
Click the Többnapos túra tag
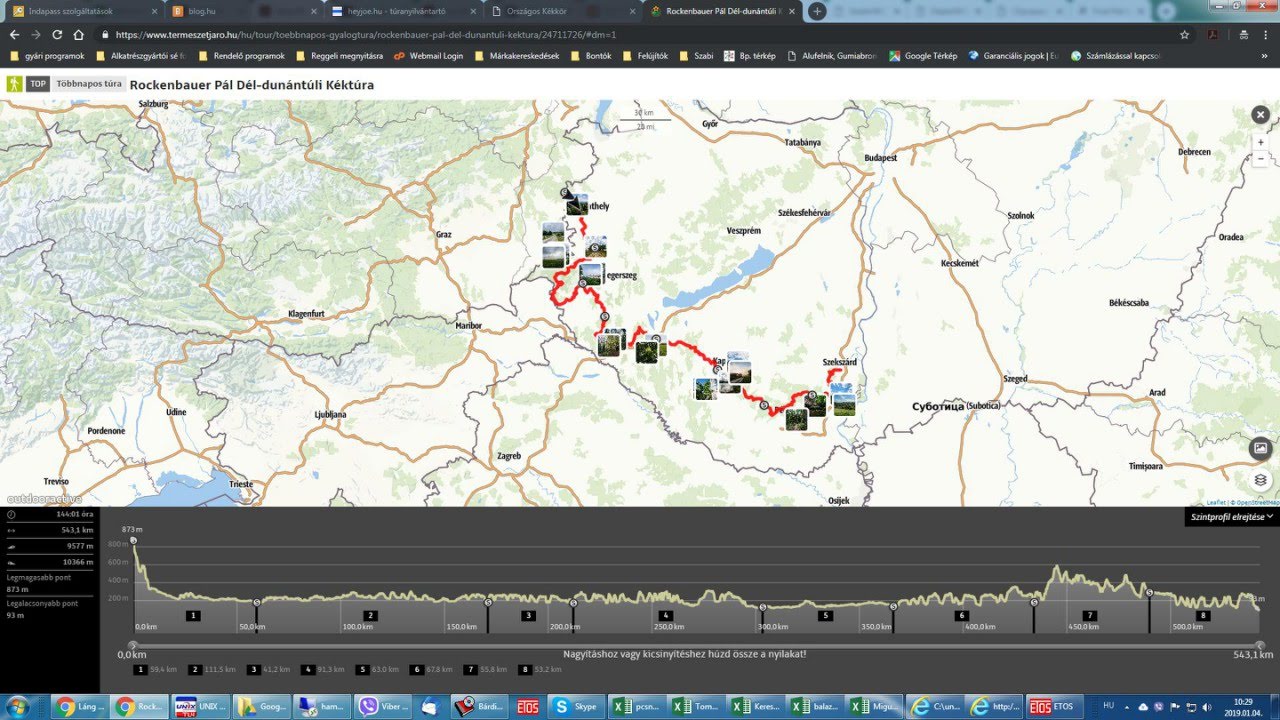pyautogui.click(x=87, y=84)
